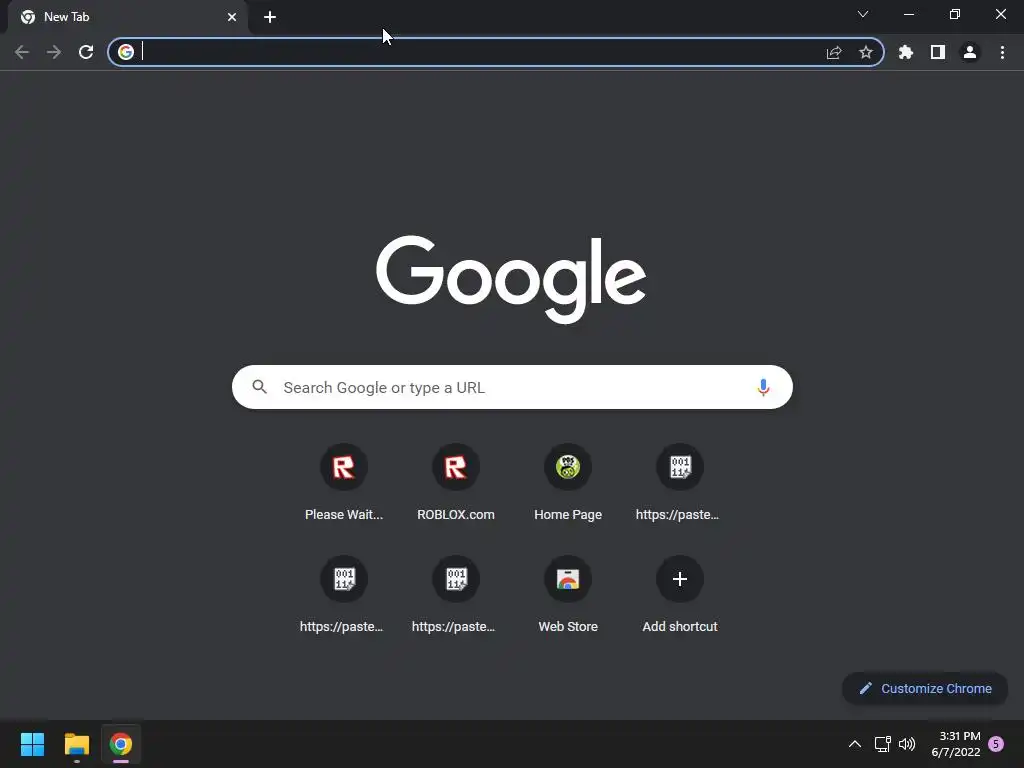This screenshot has width=1024, height=768.
Task: Open the Windows Start menu
Action: (x=33, y=744)
